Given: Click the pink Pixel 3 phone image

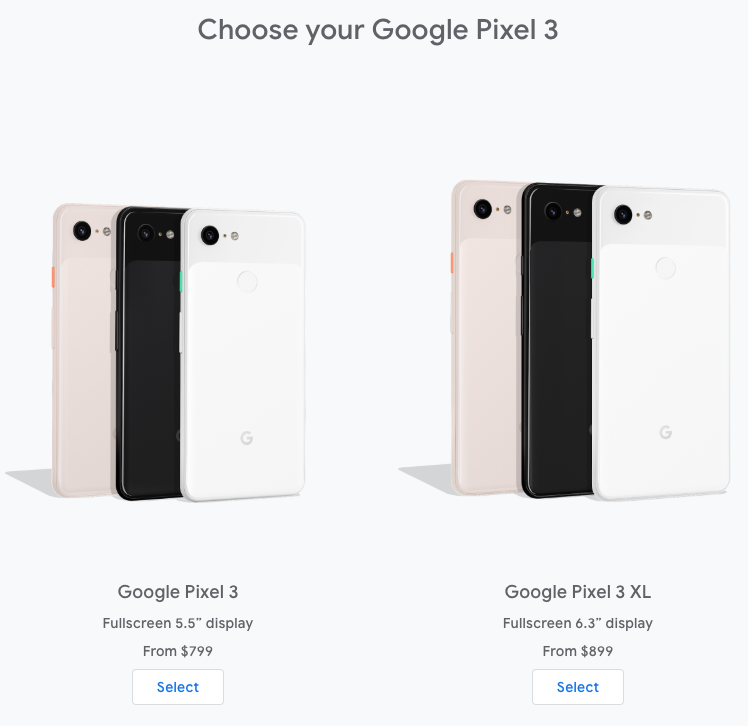Looking at the screenshot, I should [x=83, y=351].
